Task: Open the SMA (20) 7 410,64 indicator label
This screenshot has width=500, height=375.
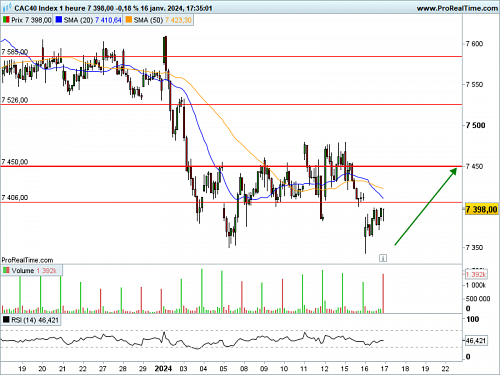Action: pyautogui.click(x=92, y=20)
